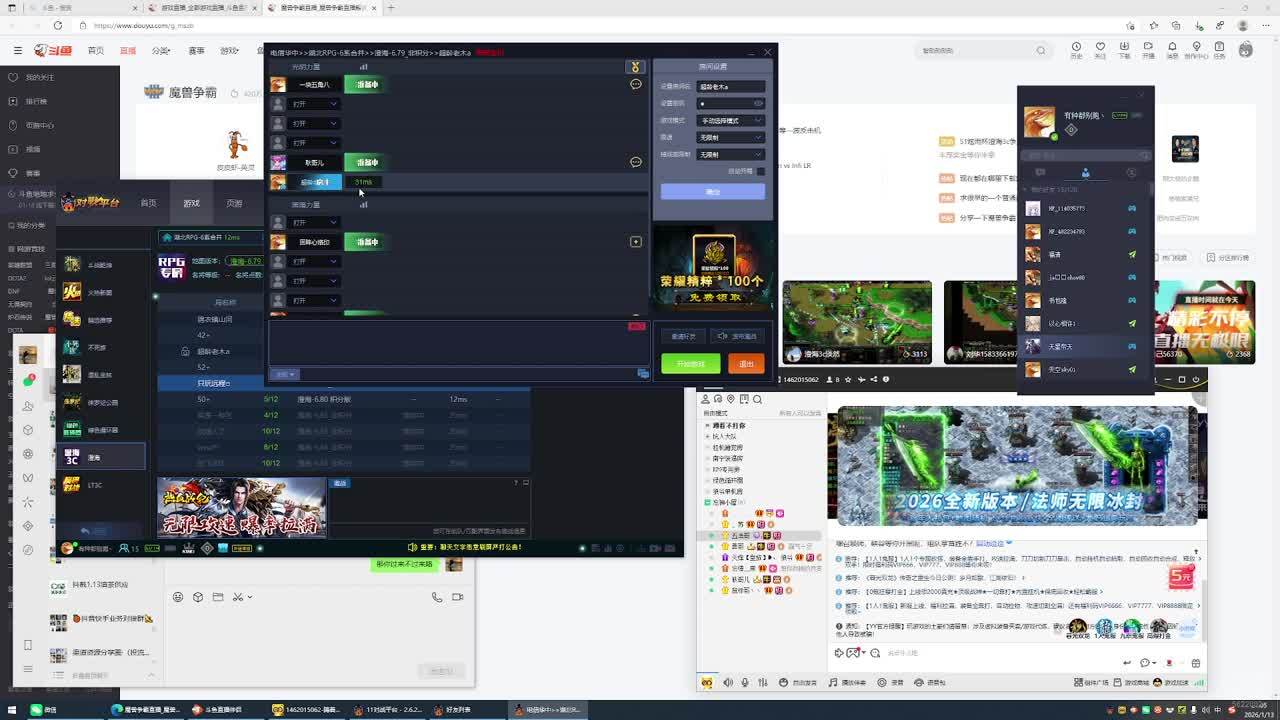1280x720 pixels.
Task: Tick the checkbox under the room limit dropdowns
Action: tap(760, 171)
